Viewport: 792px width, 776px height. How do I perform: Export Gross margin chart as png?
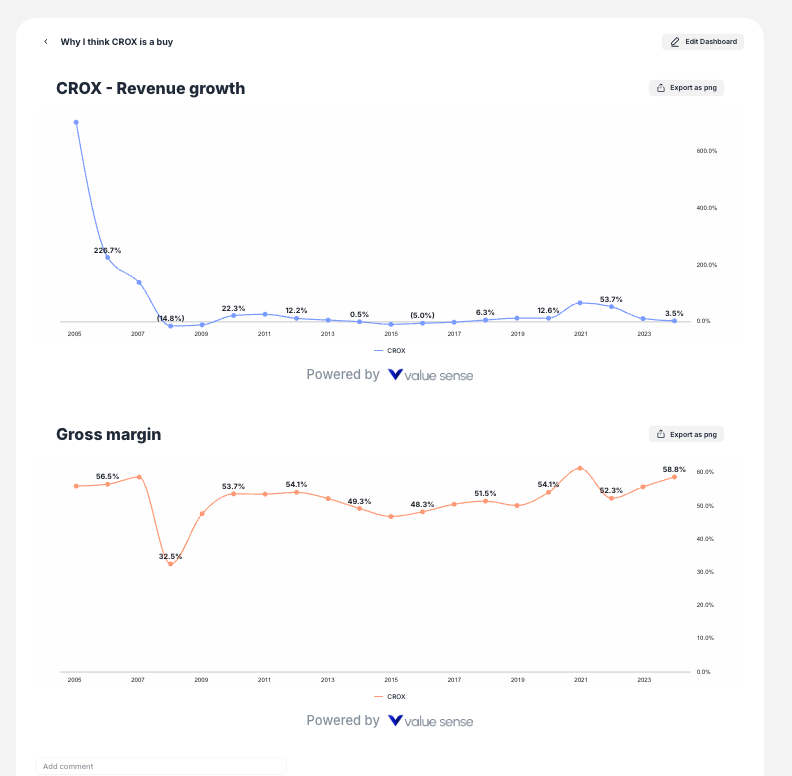(686, 434)
